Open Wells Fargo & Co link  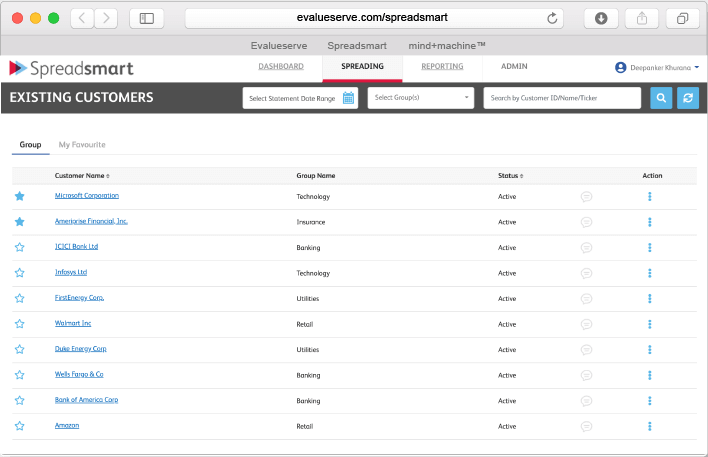(x=79, y=374)
